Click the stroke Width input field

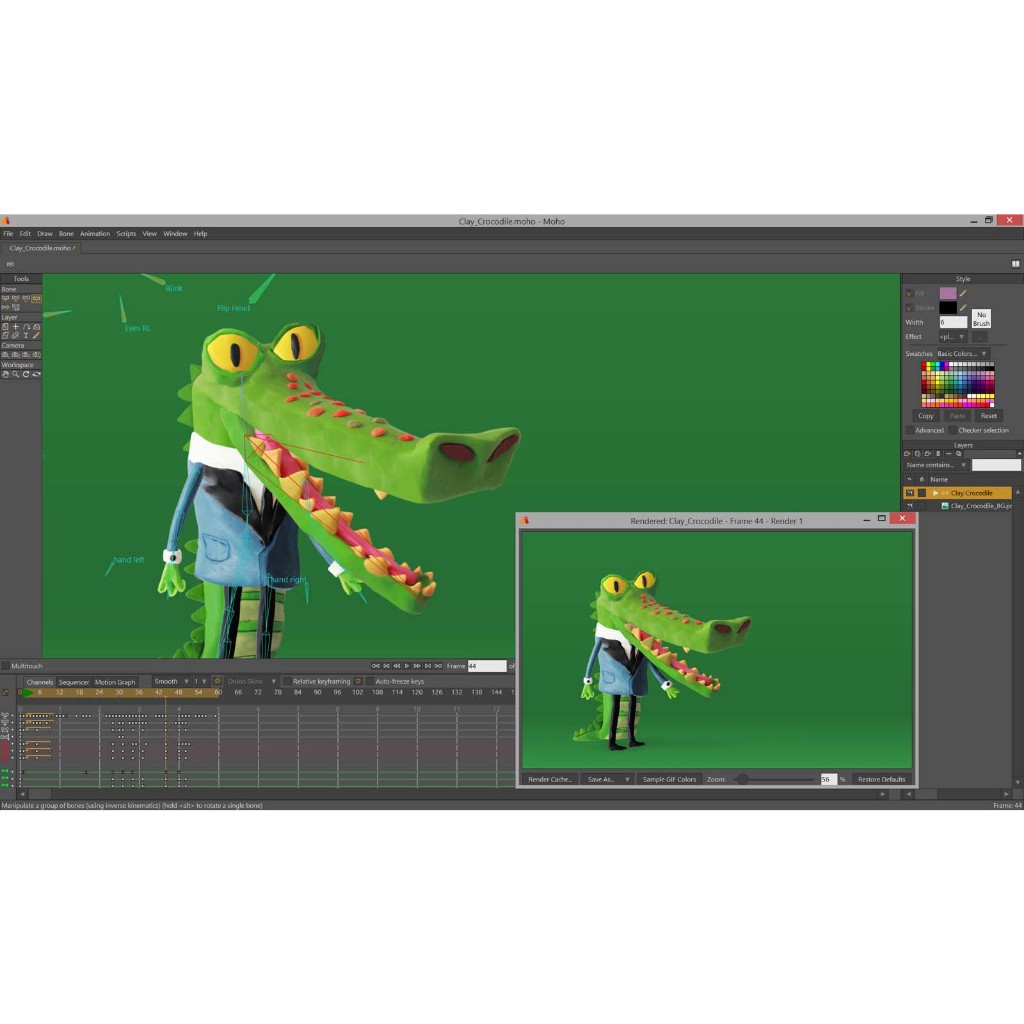click(x=953, y=322)
